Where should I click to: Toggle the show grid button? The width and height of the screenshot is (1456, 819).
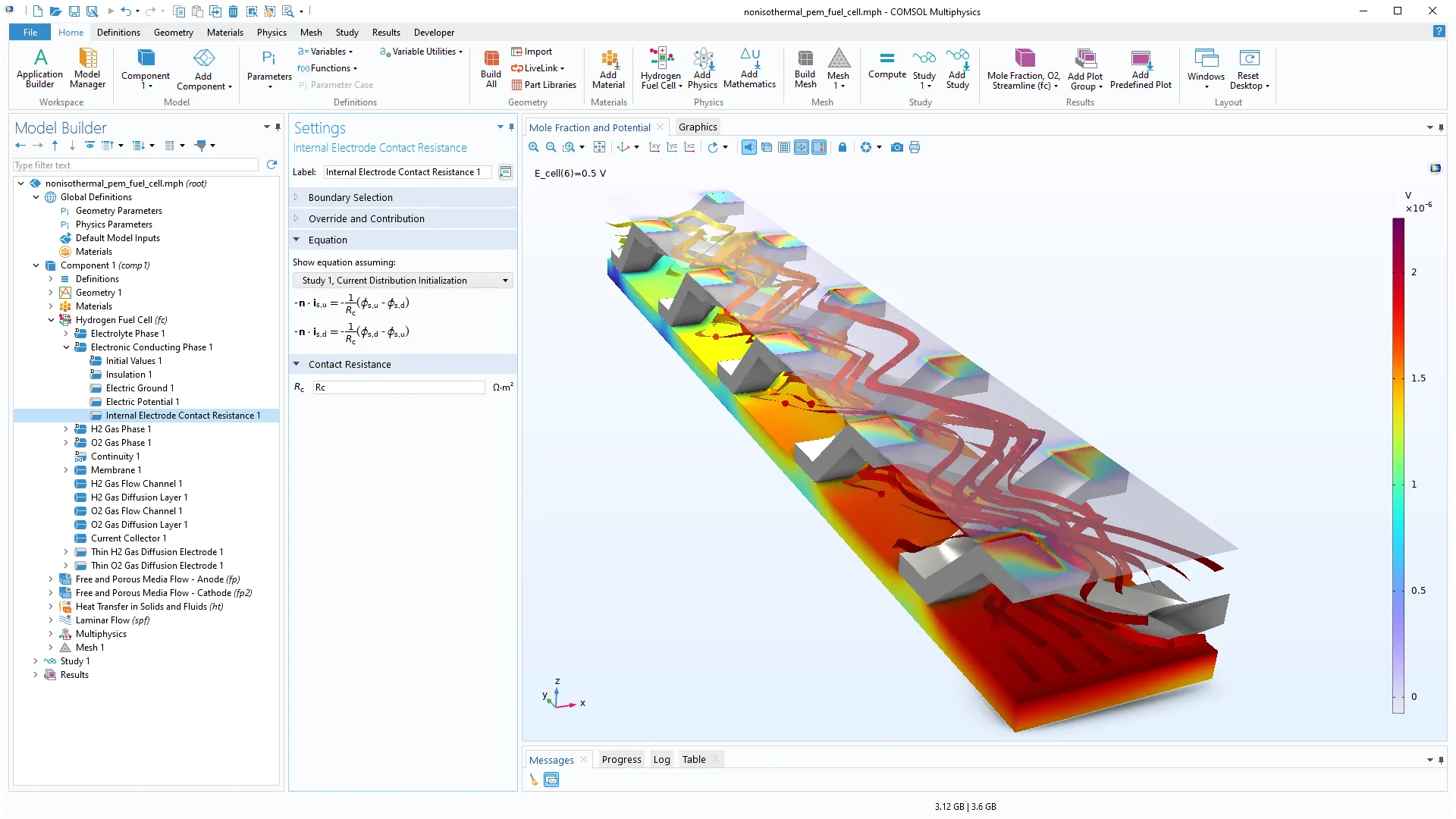(784, 147)
